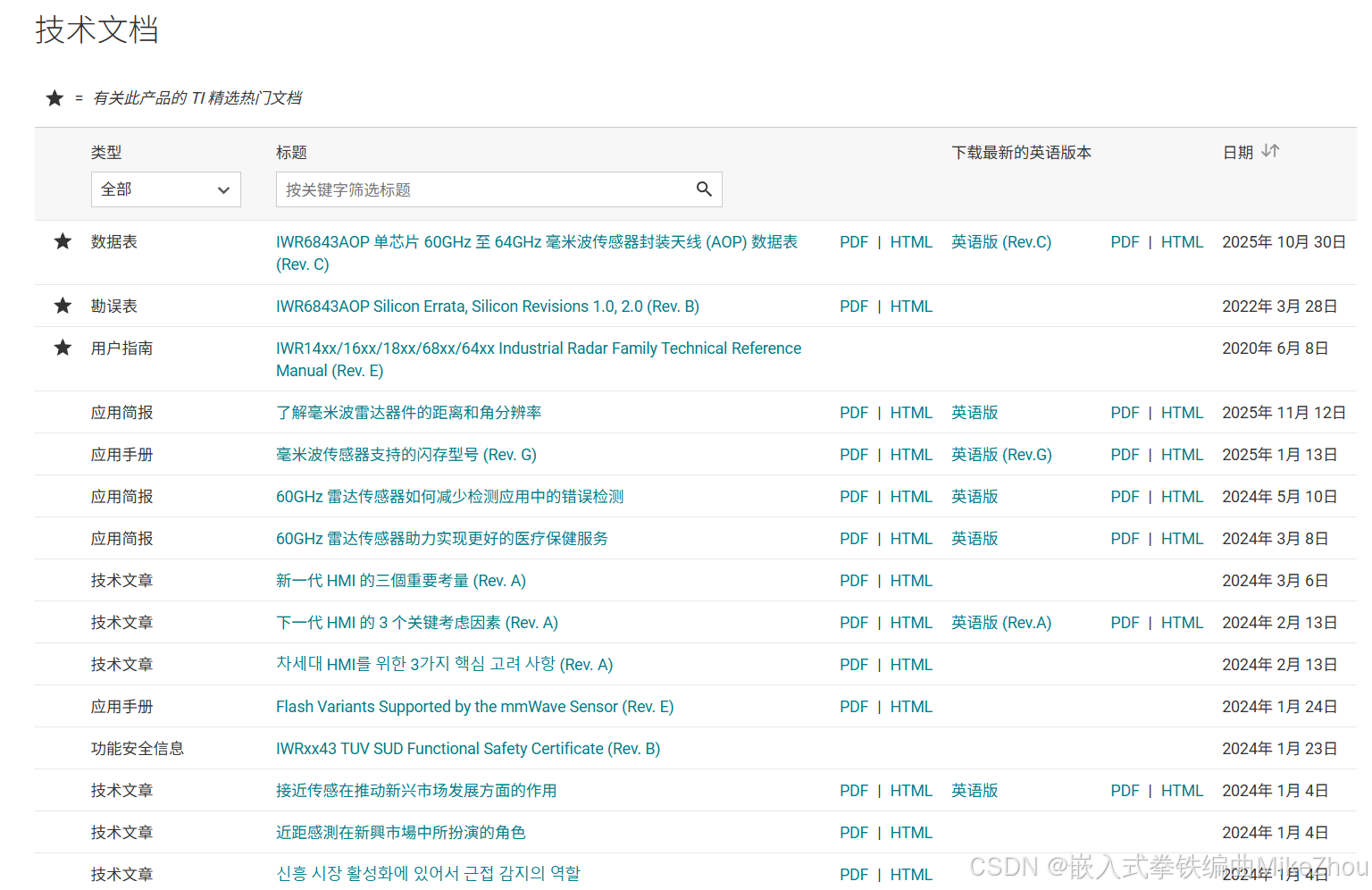Click 英语版 link in 60GHz 错误检测 row

coord(975,497)
